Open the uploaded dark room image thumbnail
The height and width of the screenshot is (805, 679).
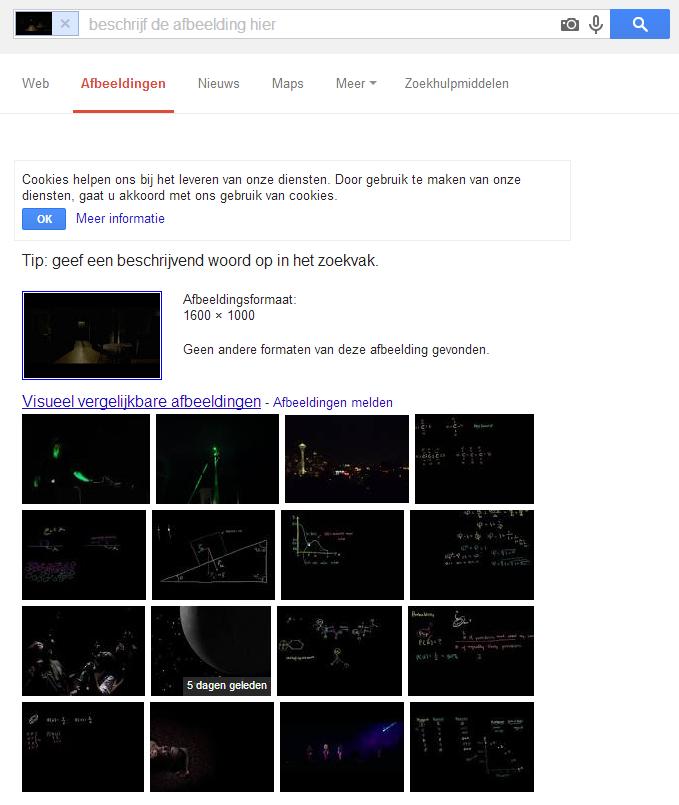point(92,335)
